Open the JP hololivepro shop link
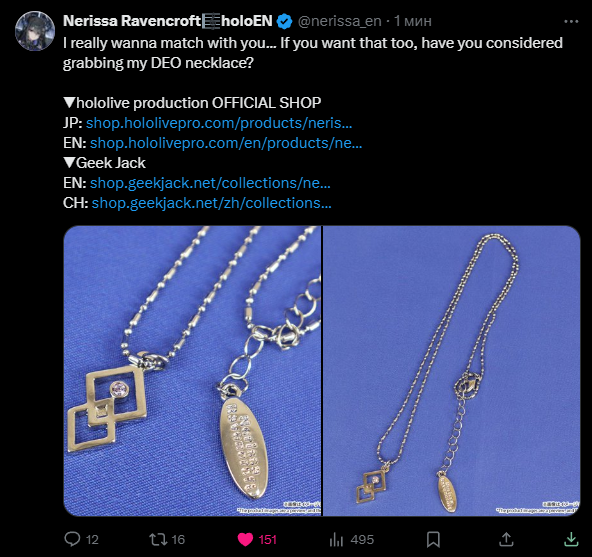Screen dimensions: 592x557 click(219, 123)
